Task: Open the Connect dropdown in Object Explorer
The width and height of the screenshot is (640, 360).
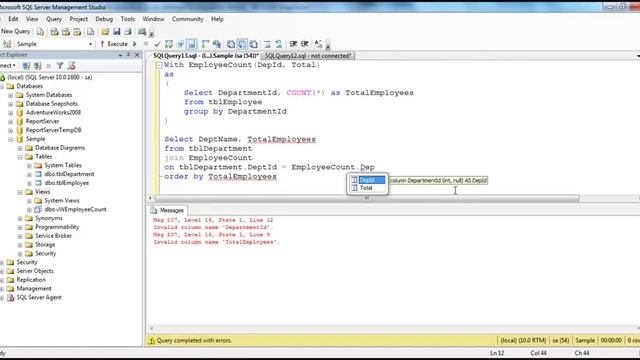Action: 8,66
